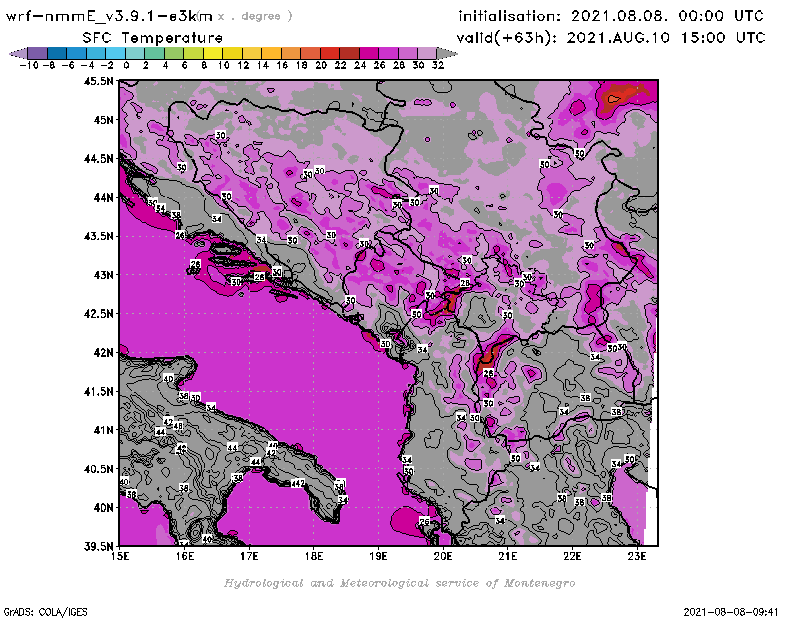Click the legend swatch between 24 and 26
The image size is (800, 618).
[368, 53]
